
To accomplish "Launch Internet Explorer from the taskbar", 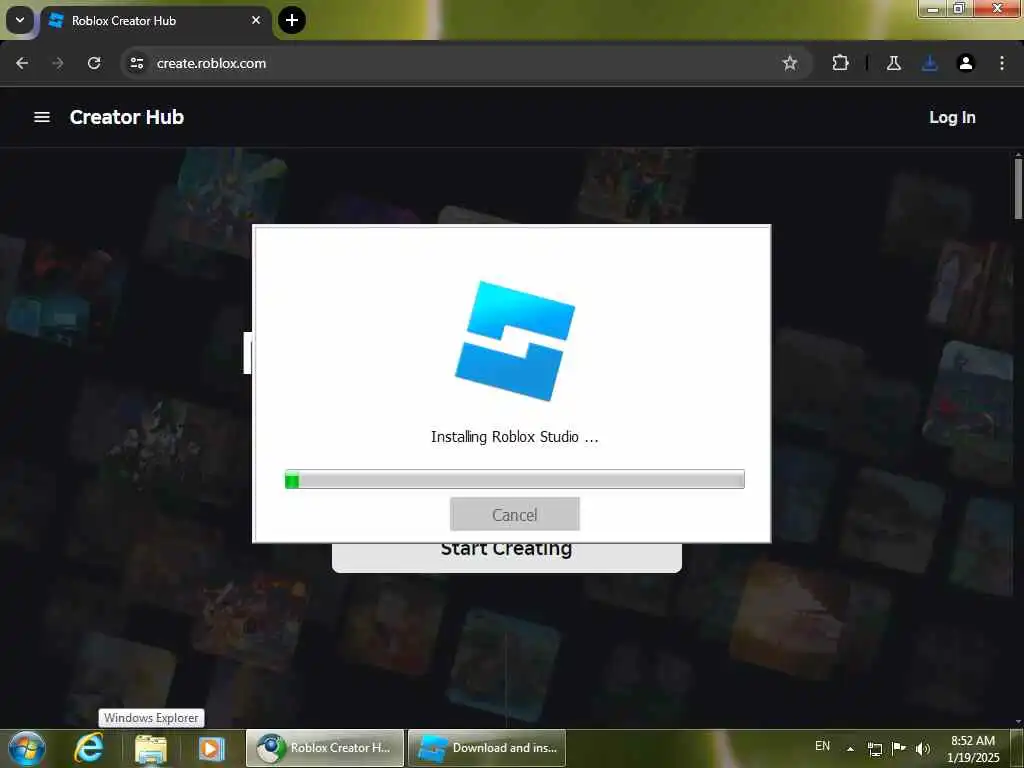I will [89, 748].
